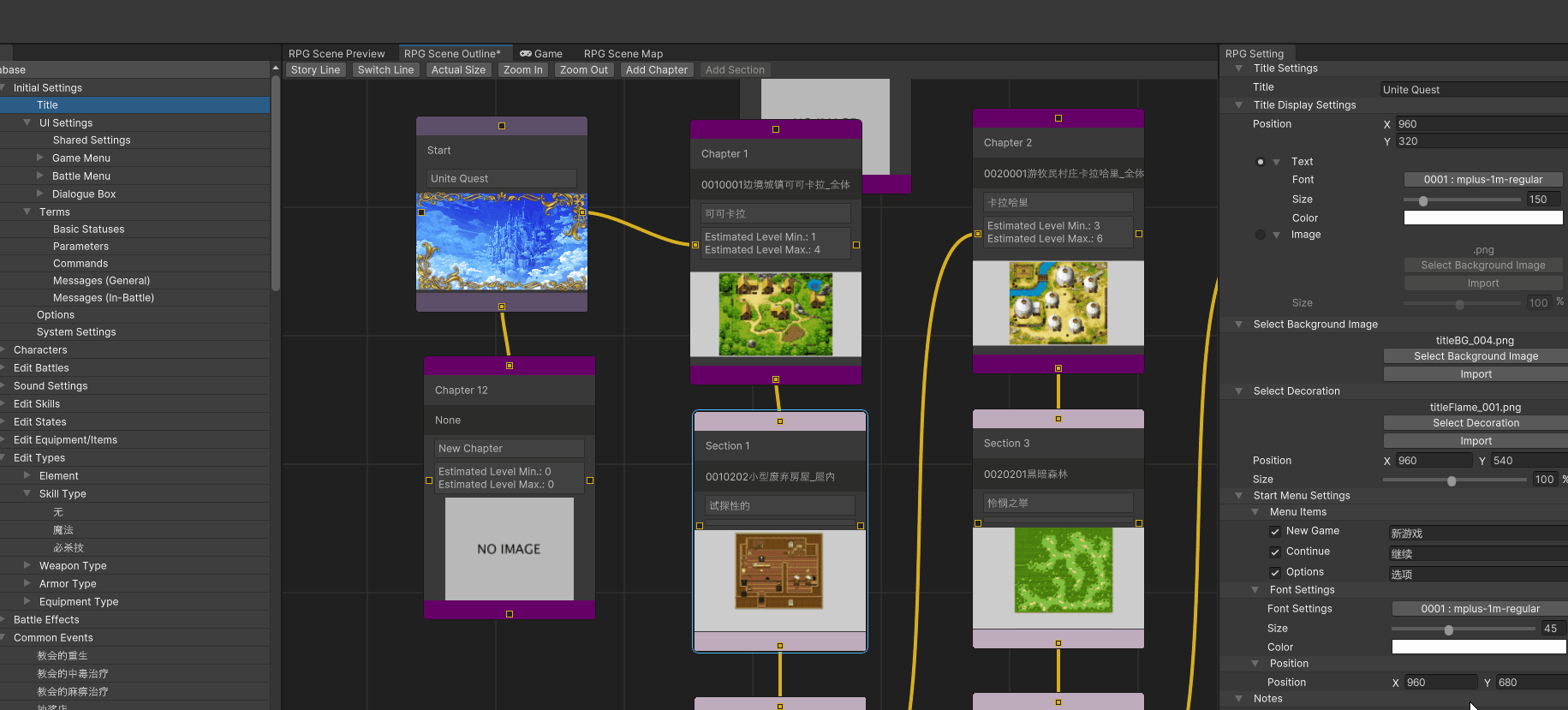
Task: Select the Image radio button for title display
Action: [x=1260, y=235]
